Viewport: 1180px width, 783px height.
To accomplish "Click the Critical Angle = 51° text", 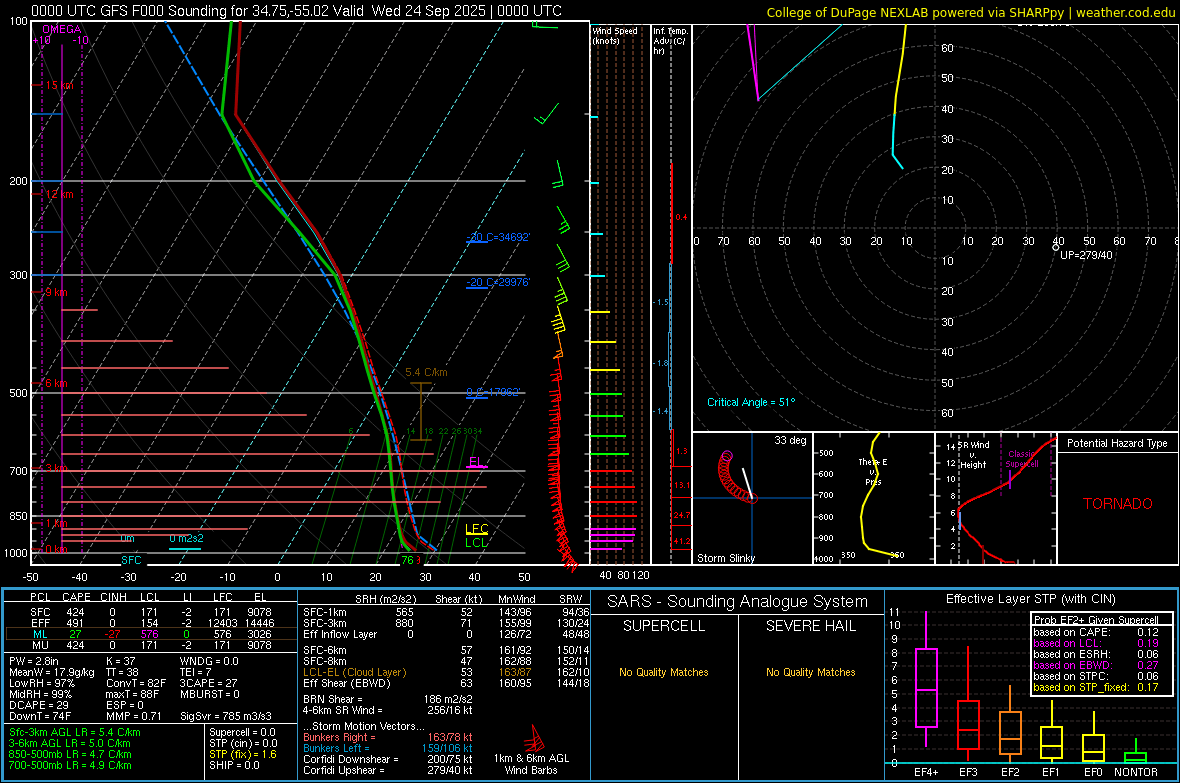I will (750, 402).
